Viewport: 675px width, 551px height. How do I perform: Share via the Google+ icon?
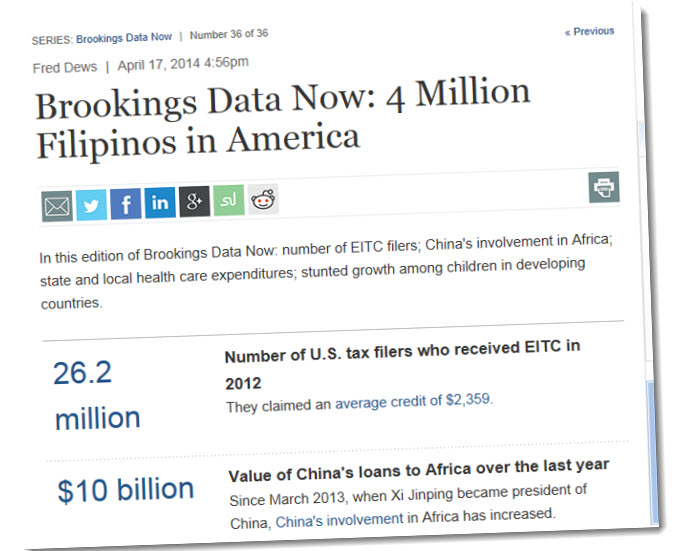coord(194,201)
